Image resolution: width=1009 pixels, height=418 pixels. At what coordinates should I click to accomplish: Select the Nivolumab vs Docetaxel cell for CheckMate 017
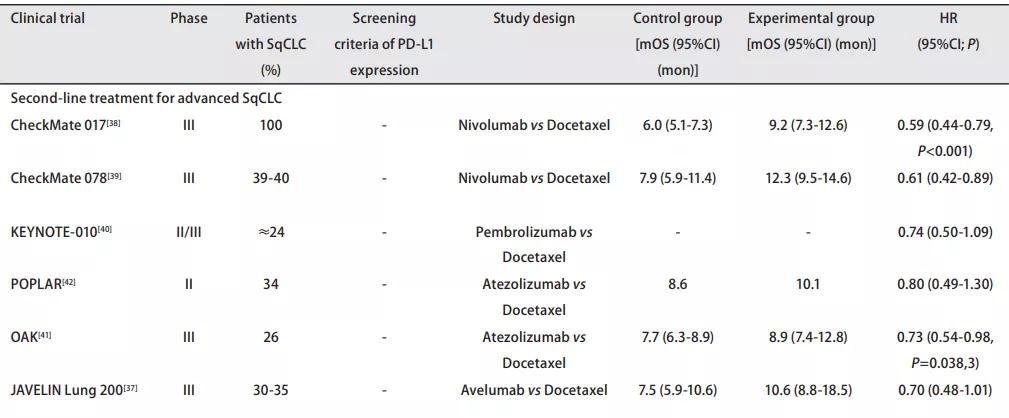[x=532, y=125]
